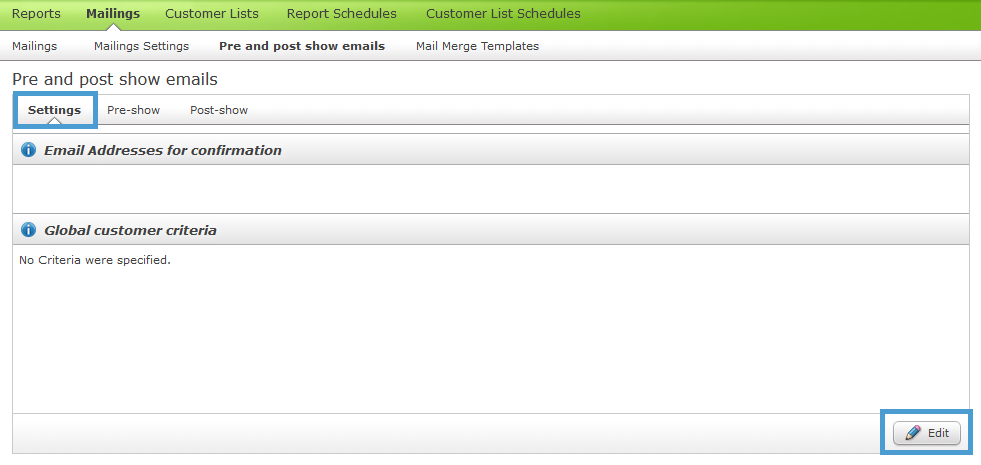Select bold Mailings item in green bar
981x465 pixels.
[113, 14]
